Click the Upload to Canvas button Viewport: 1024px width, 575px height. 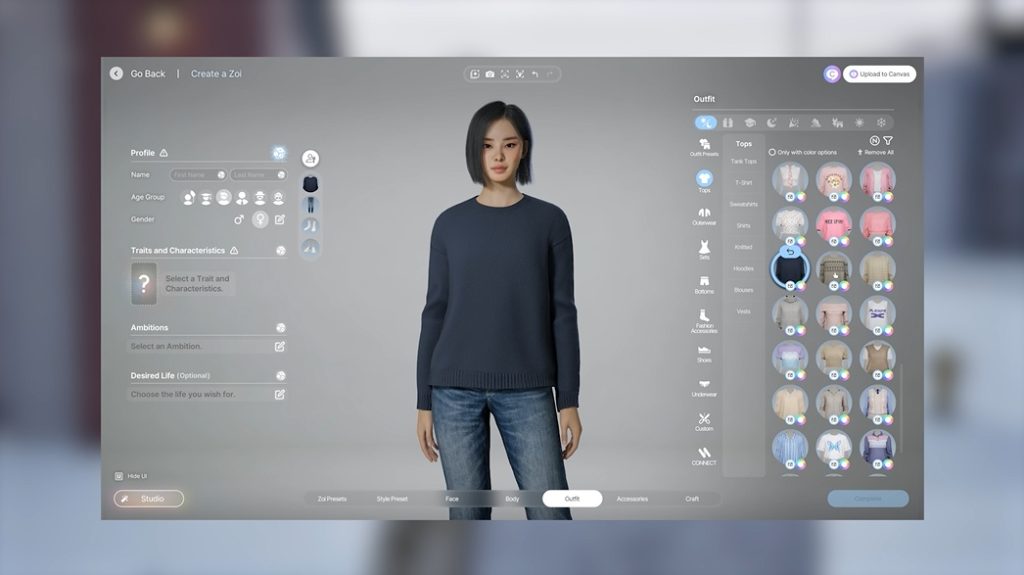(x=879, y=74)
